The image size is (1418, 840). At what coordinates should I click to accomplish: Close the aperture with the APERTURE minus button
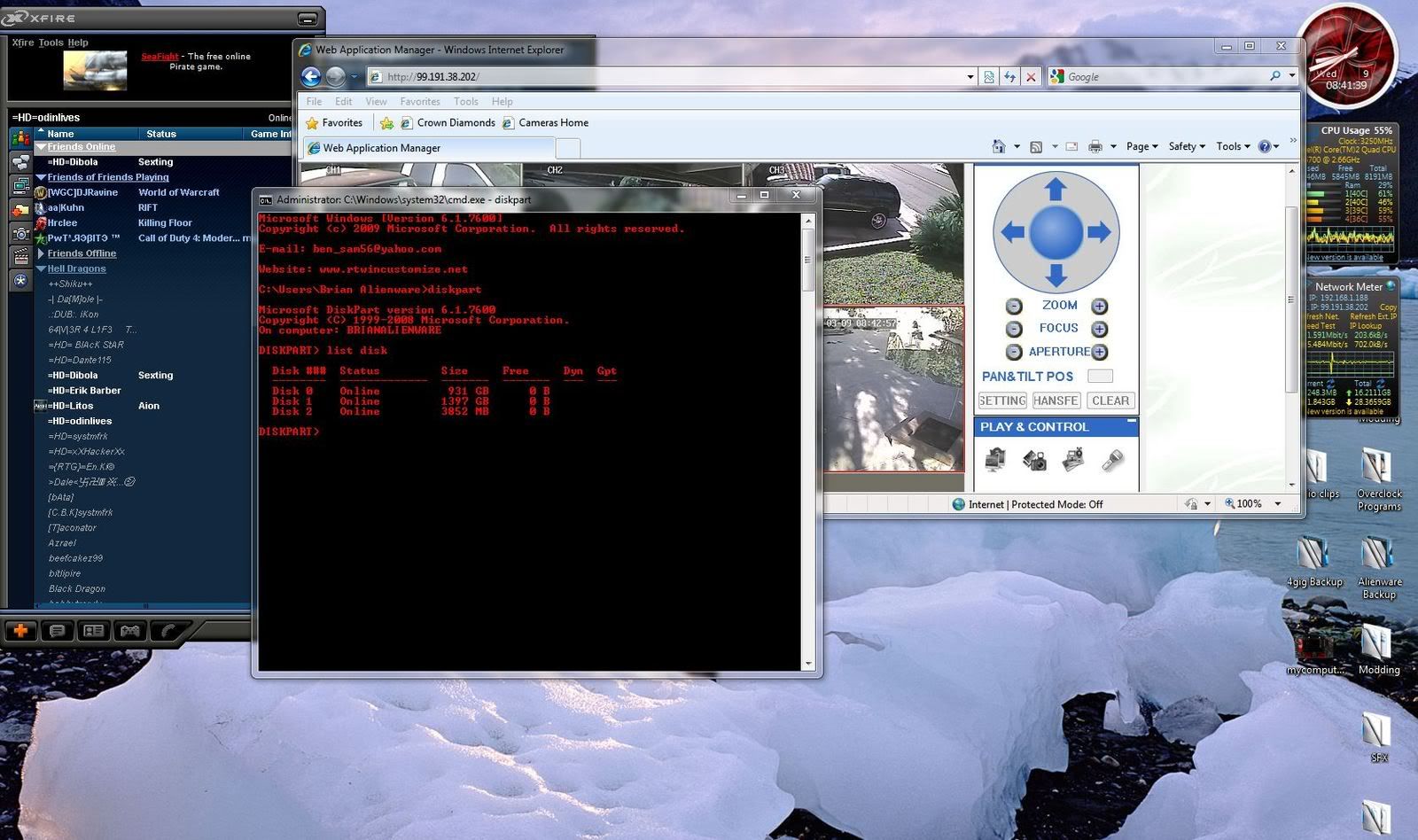[1014, 352]
